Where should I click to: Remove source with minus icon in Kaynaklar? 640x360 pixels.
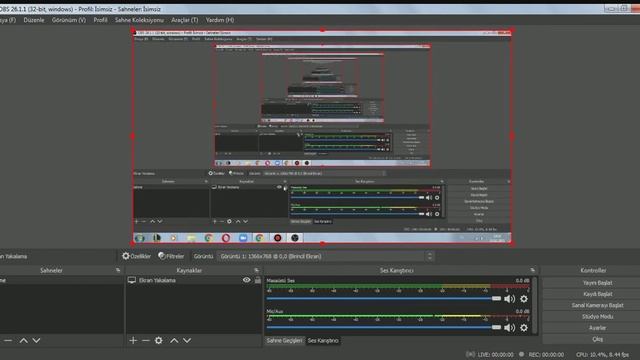[146, 340]
